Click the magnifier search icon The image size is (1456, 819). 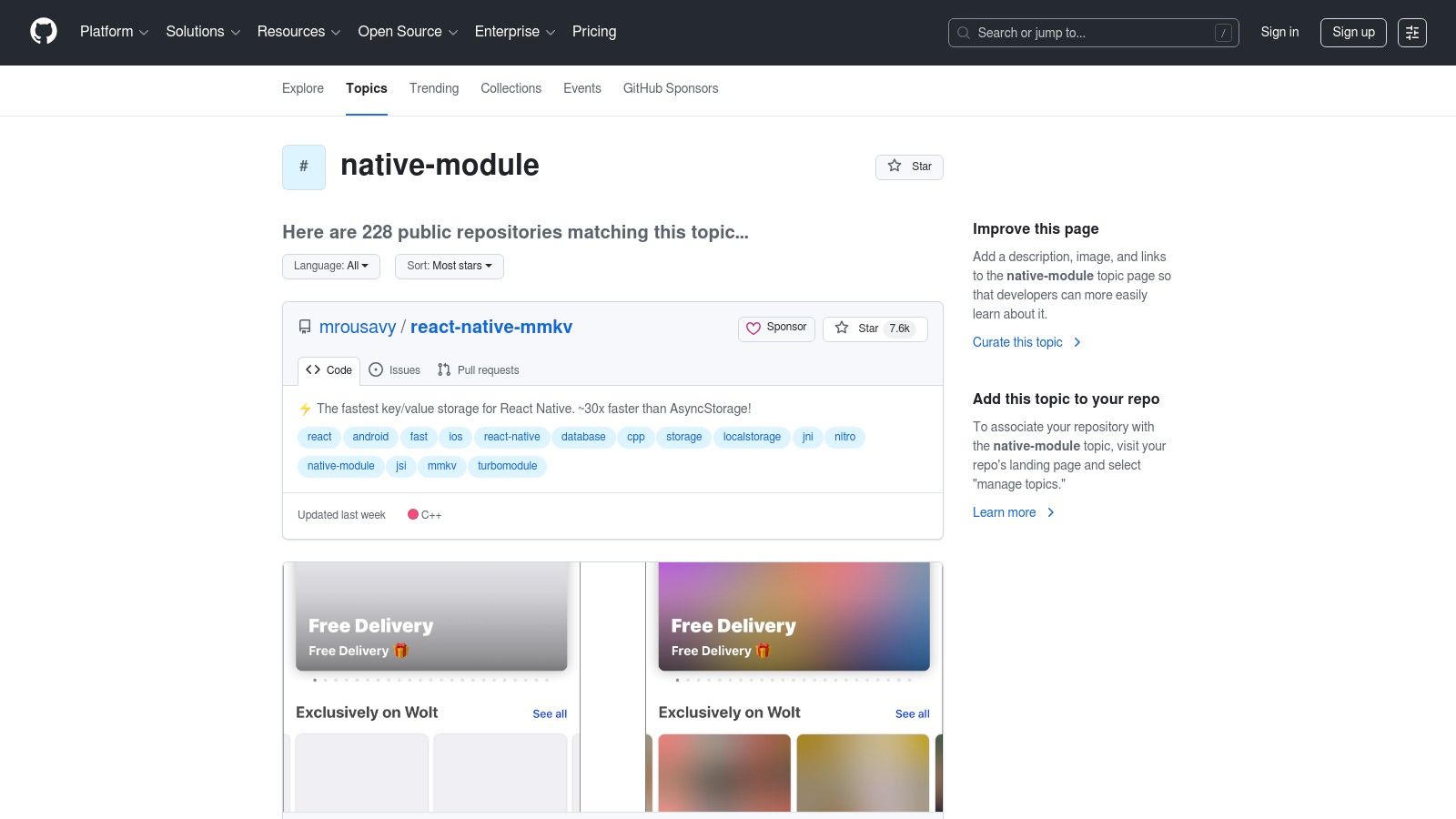click(964, 33)
